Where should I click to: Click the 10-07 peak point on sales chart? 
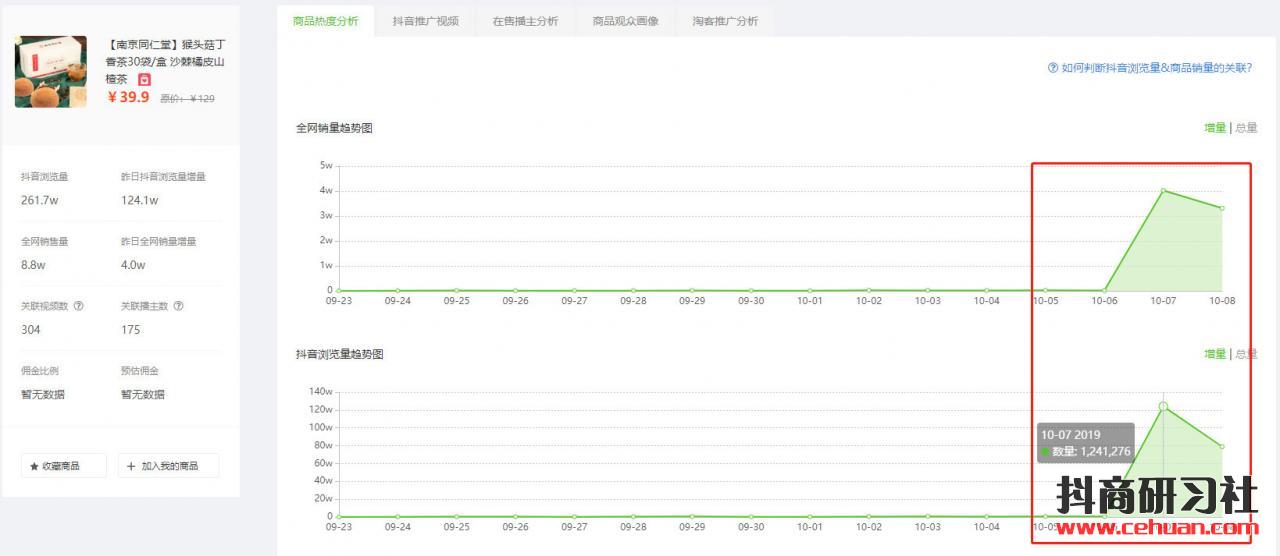click(x=1163, y=190)
